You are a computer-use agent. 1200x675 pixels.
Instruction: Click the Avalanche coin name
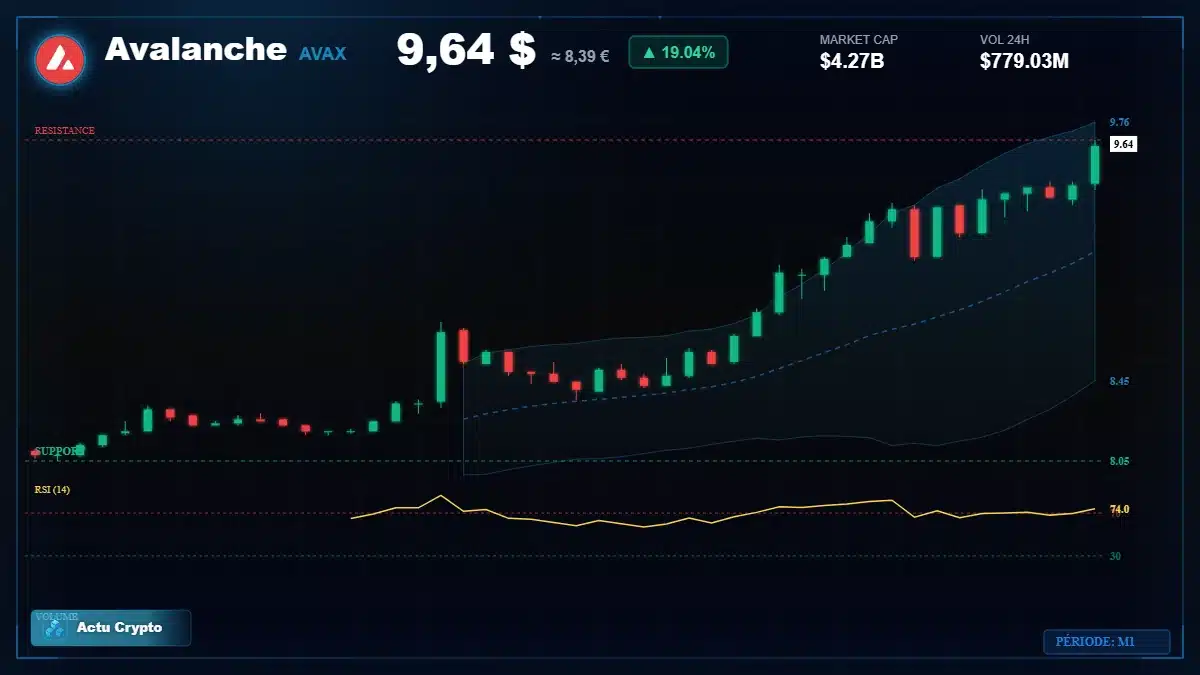pyautogui.click(x=196, y=49)
